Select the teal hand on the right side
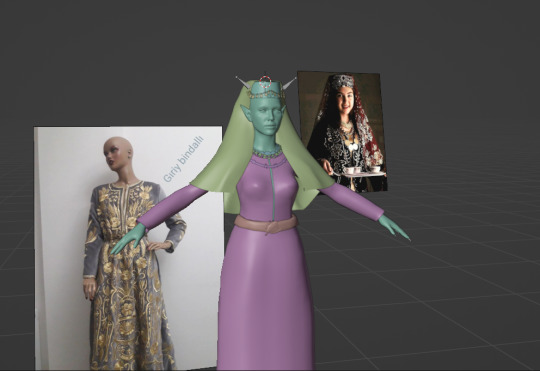The image size is (540, 371). click(393, 228)
